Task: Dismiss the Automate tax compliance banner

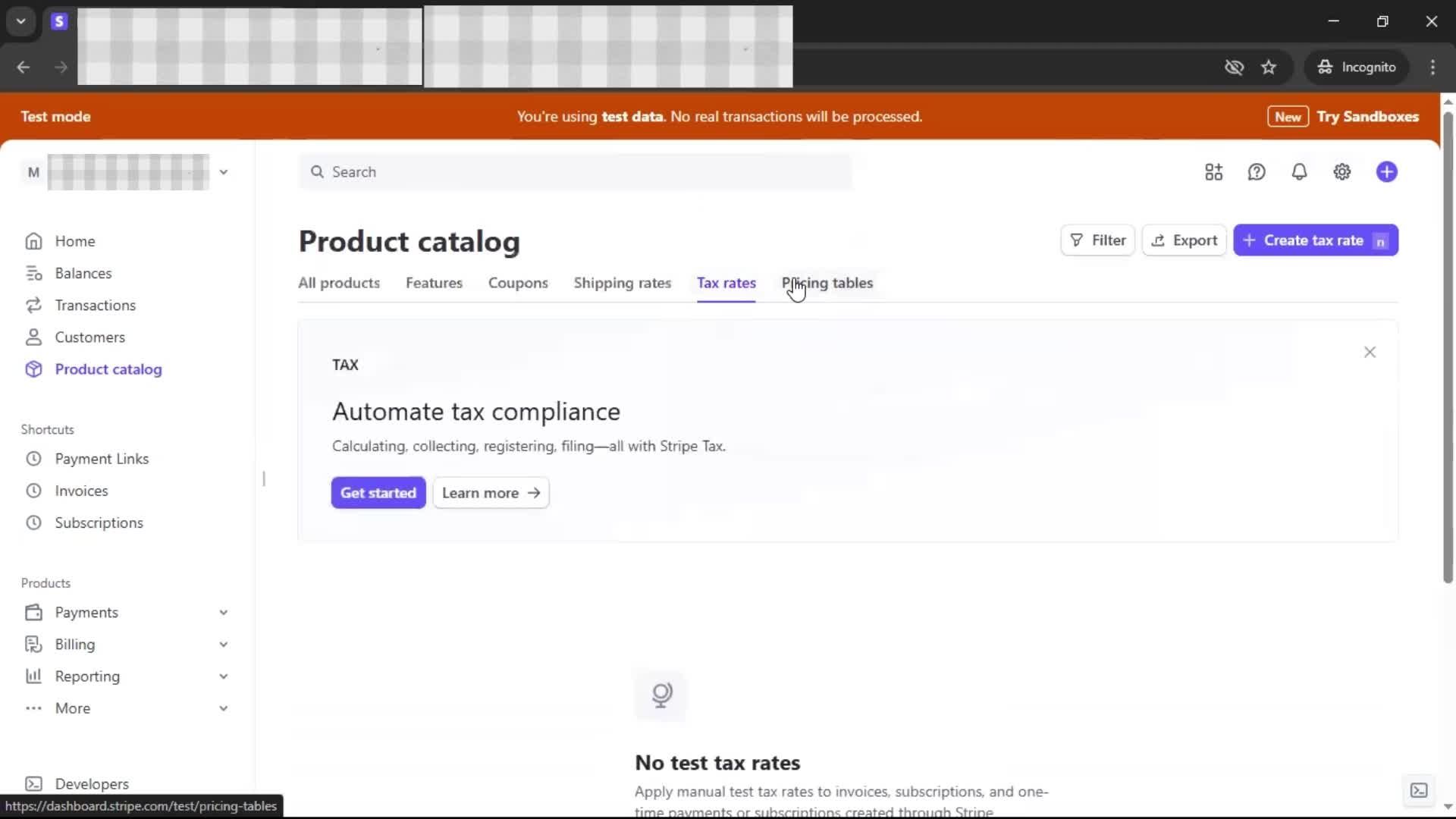Action: pos(1369,352)
